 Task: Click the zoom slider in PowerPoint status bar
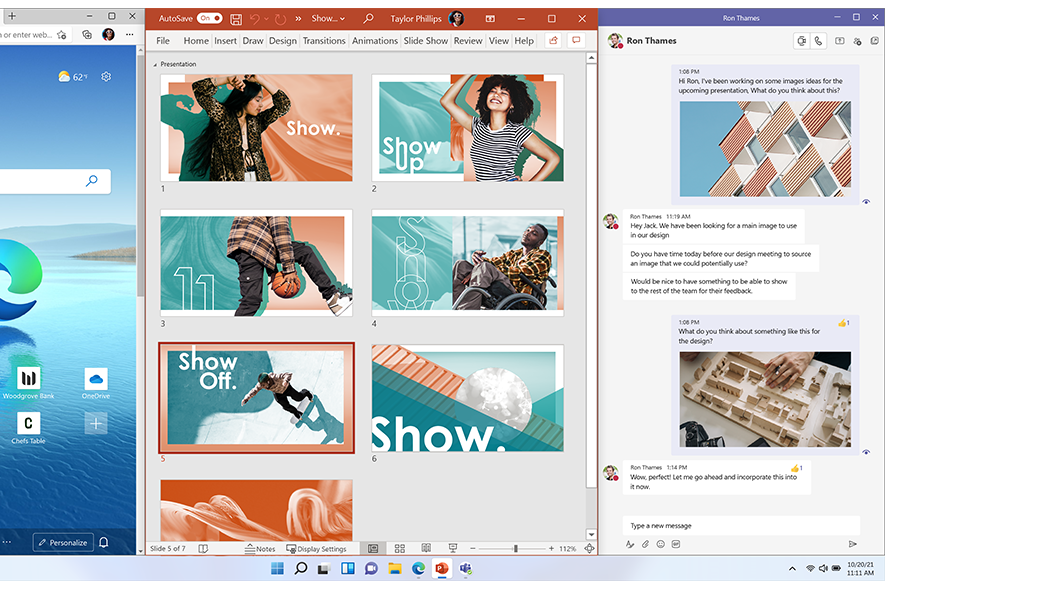tap(515, 549)
